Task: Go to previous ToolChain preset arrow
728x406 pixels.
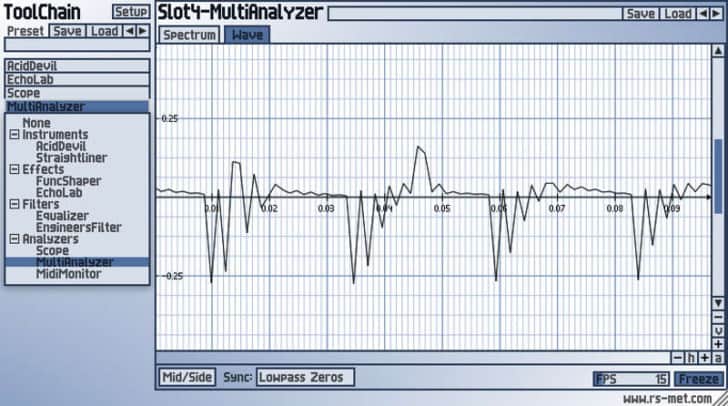Action: tap(130, 31)
